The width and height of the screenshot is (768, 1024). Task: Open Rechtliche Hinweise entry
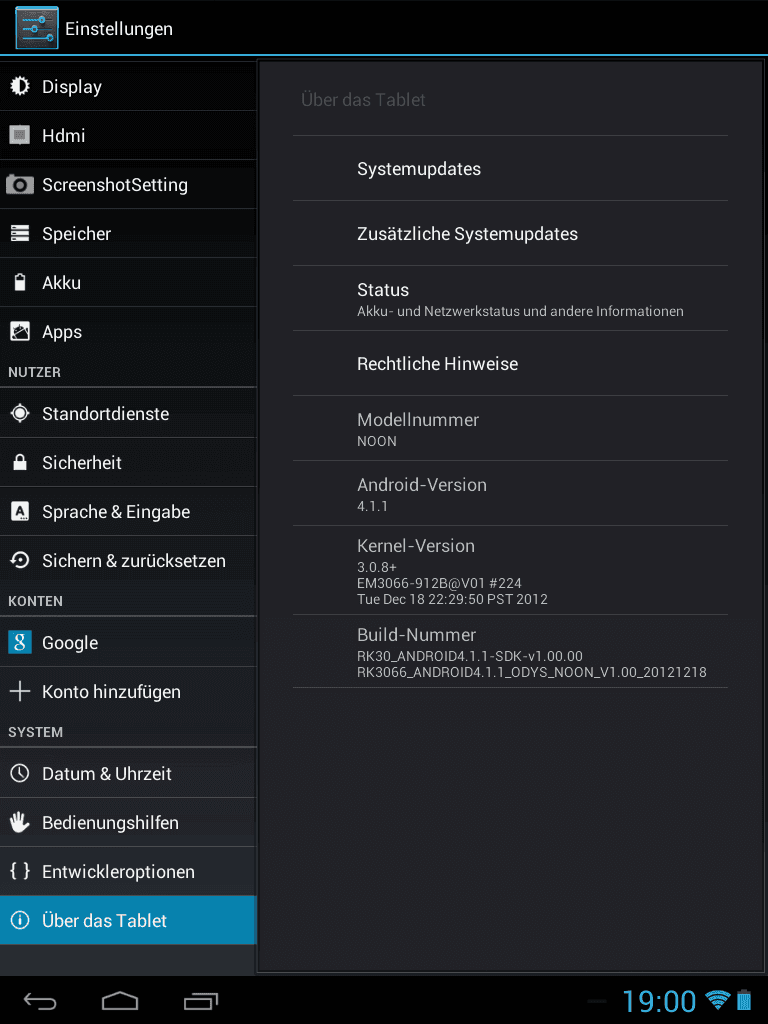pyautogui.click(x=510, y=363)
